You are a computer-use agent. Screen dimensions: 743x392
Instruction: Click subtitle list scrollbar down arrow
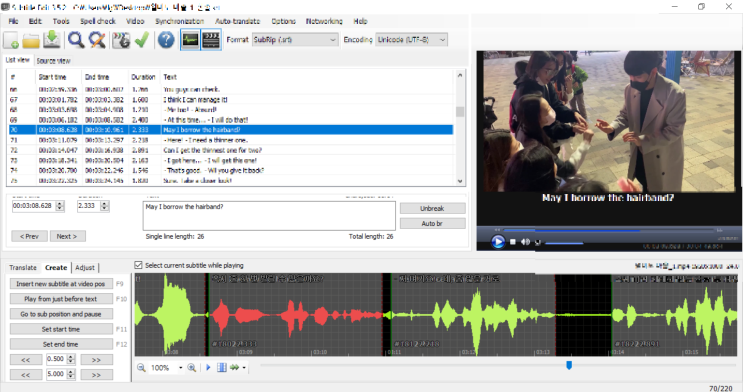coord(460,181)
